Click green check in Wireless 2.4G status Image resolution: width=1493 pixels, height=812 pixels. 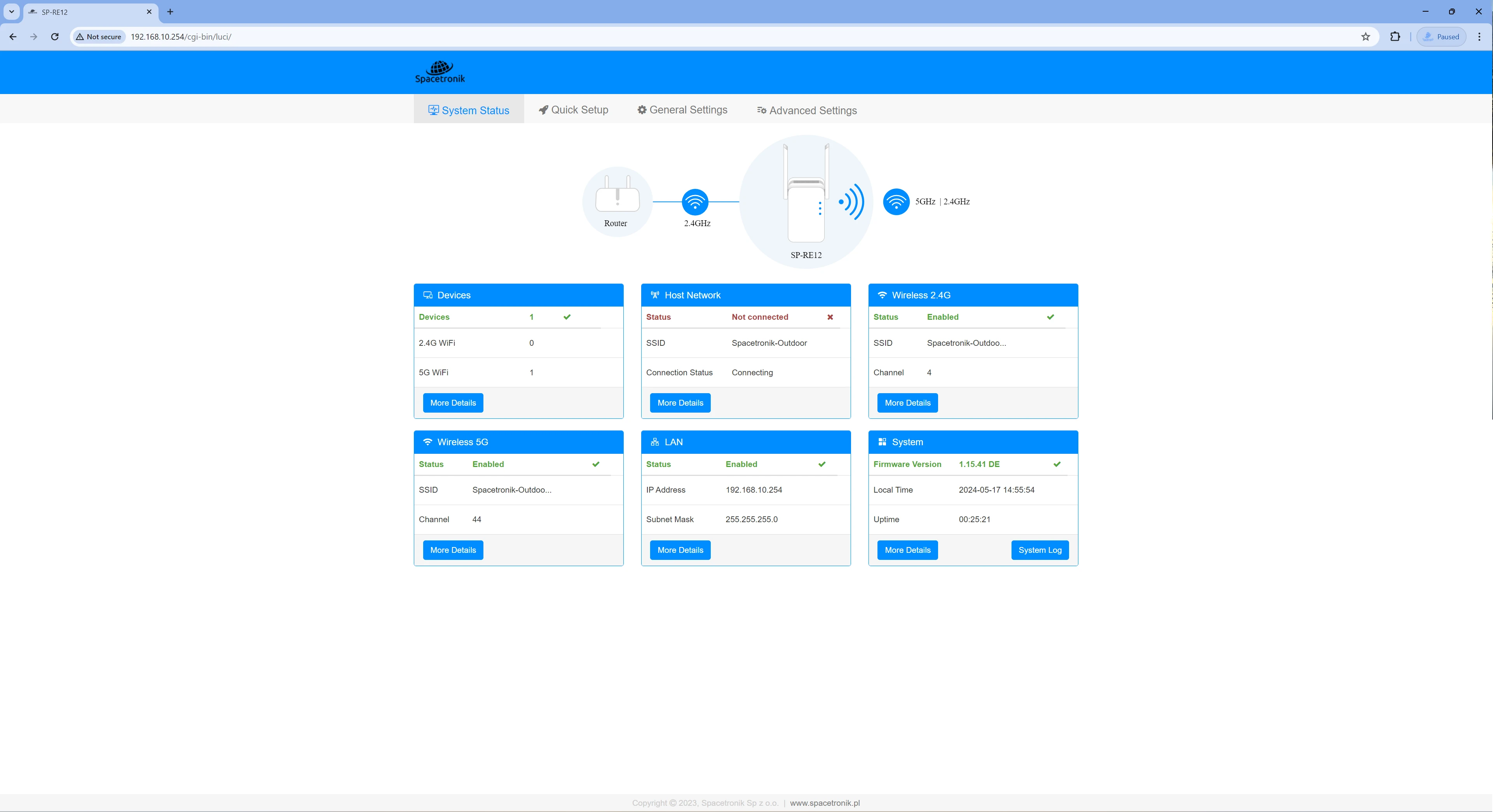[x=1050, y=317]
